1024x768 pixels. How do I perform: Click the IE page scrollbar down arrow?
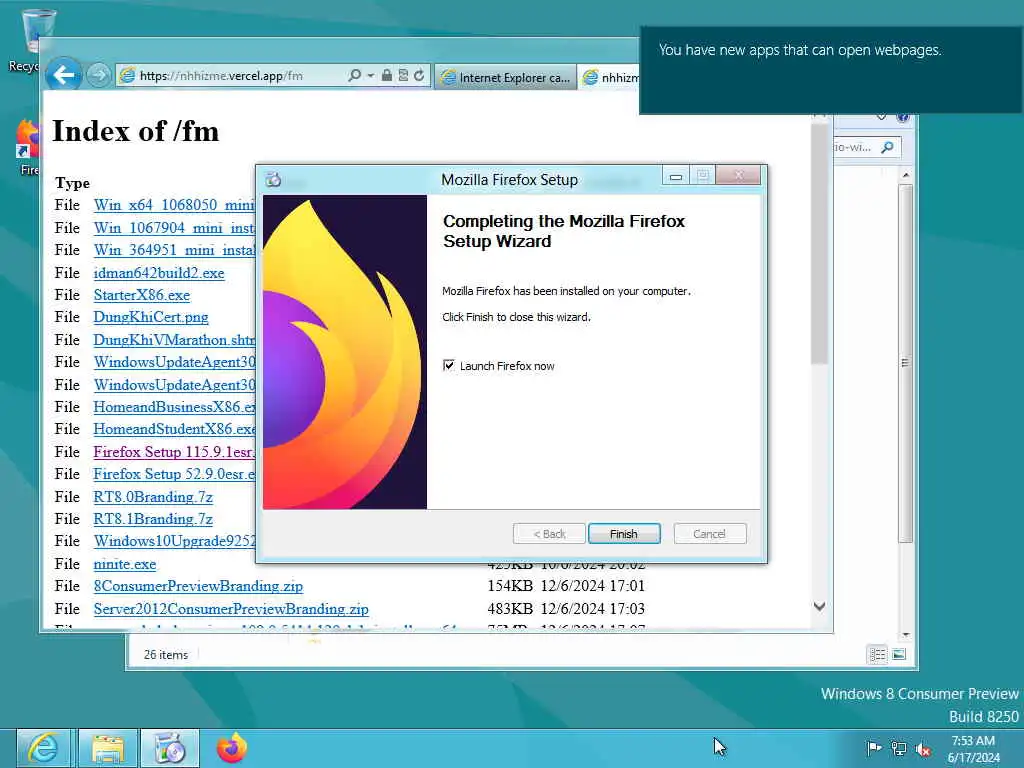pyautogui.click(x=820, y=607)
